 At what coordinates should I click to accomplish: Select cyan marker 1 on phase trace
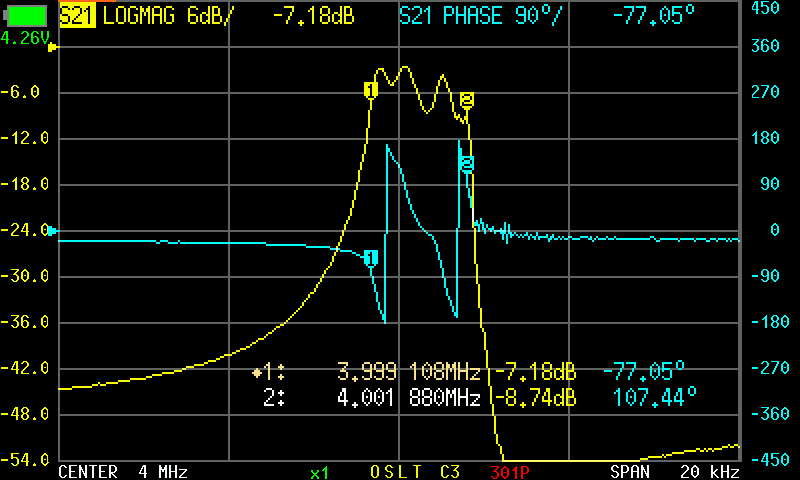click(371, 258)
